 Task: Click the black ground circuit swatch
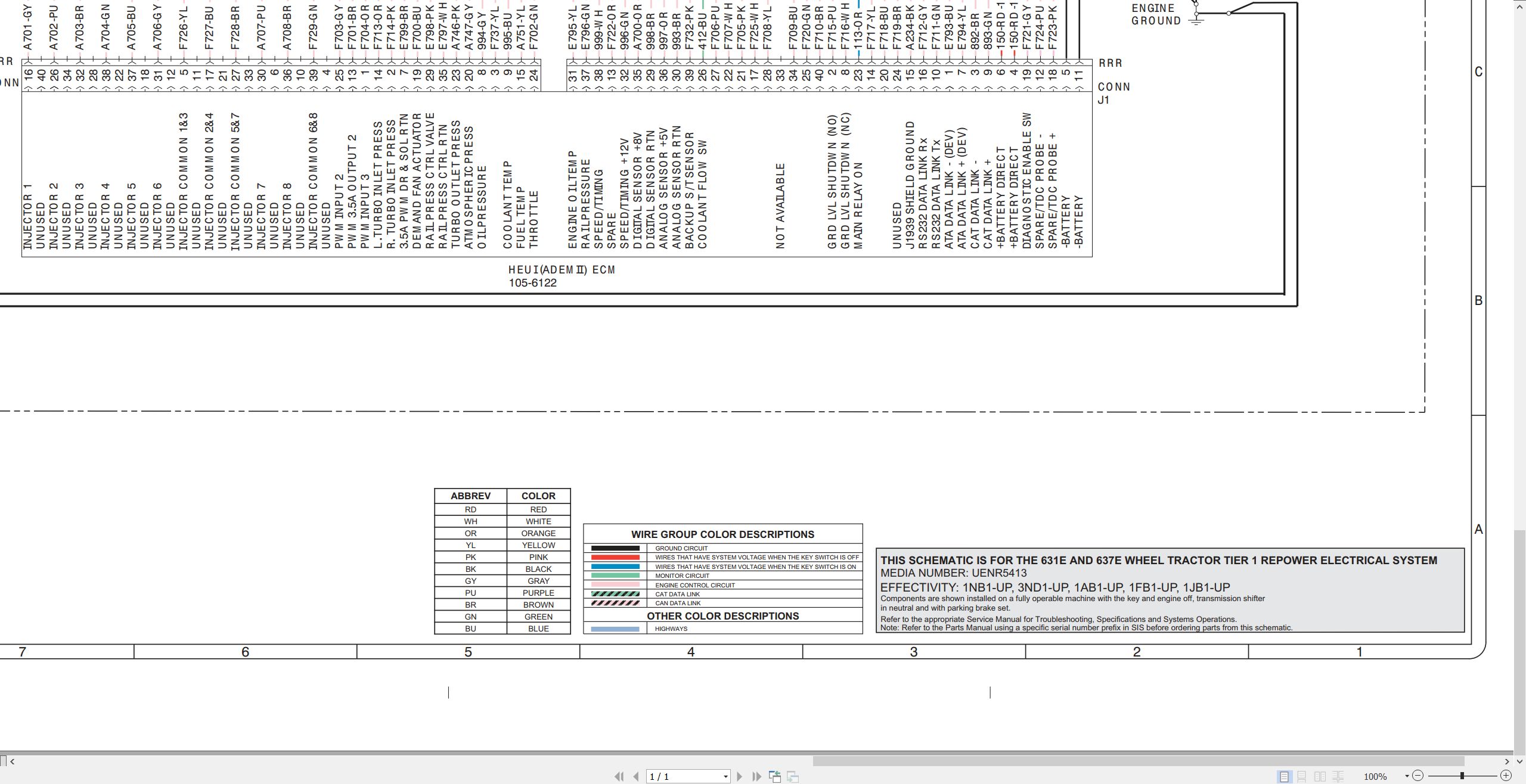click(615, 548)
